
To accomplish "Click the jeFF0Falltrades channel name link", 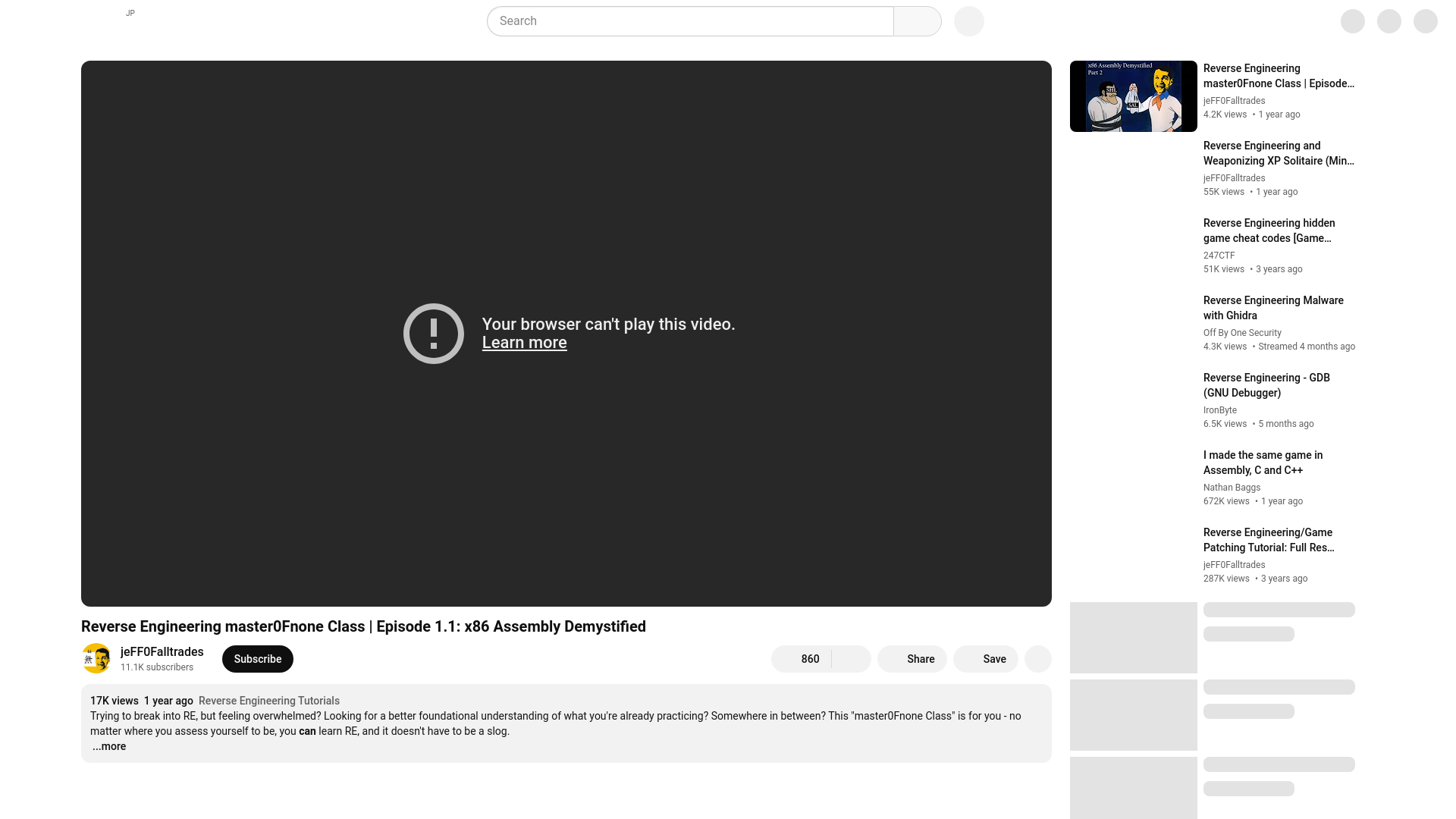I will point(162,651).
